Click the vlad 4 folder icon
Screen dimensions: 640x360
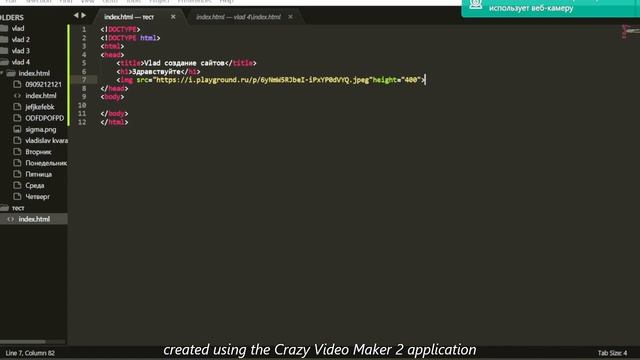point(4,62)
